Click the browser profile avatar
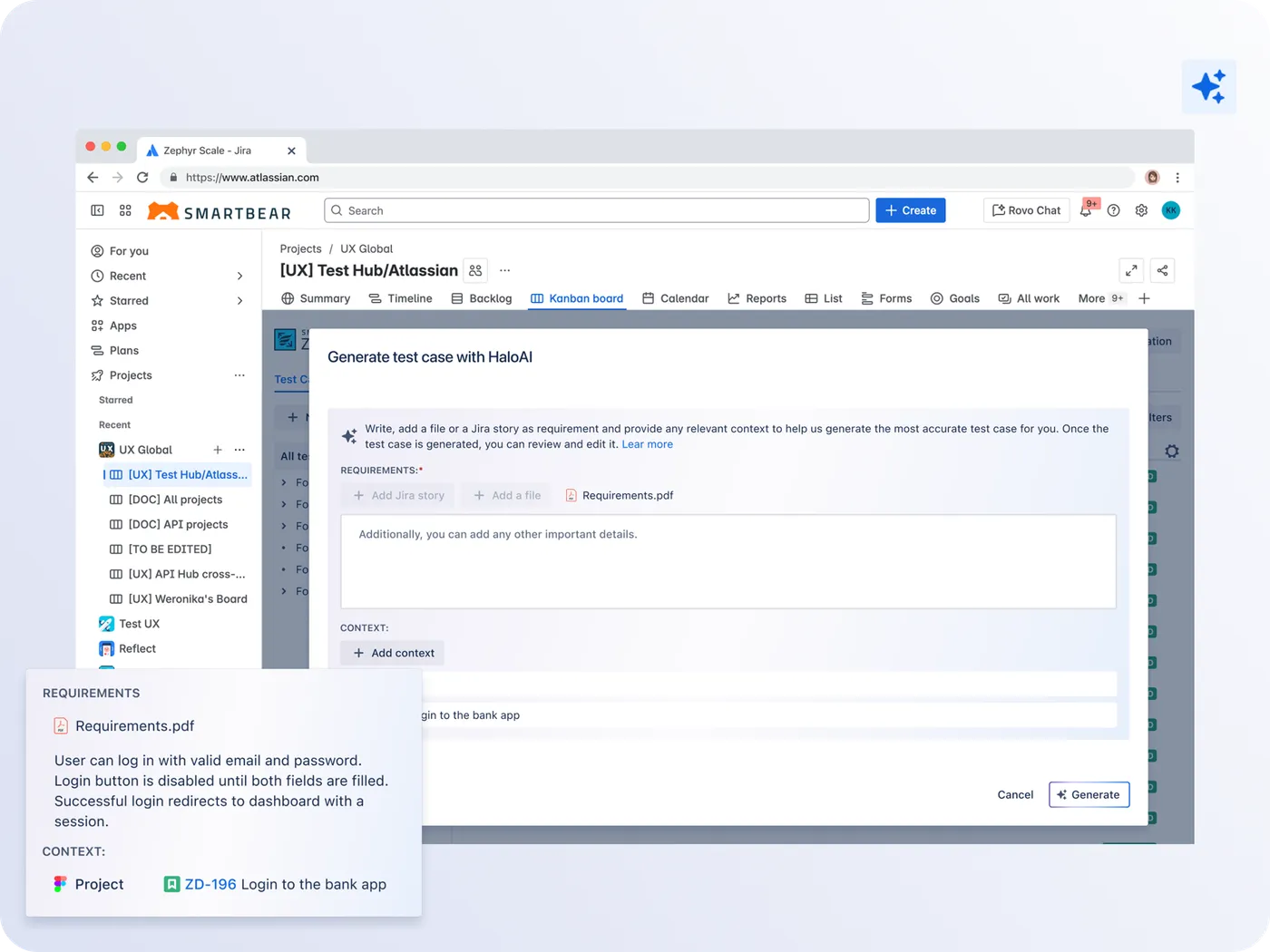 coord(1152,178)
